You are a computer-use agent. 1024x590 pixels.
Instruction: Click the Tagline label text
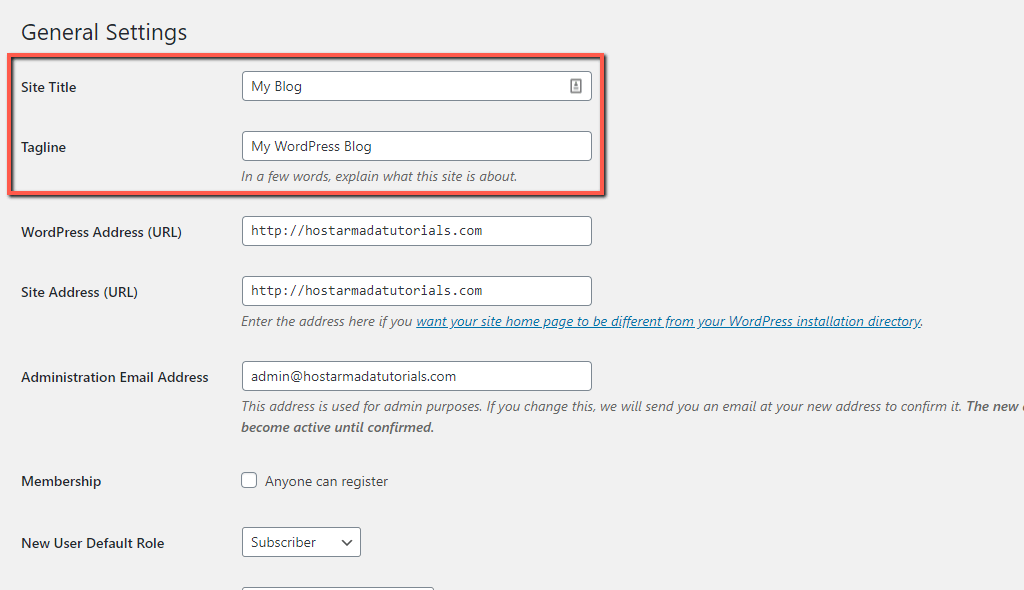(x=43, y=147)
